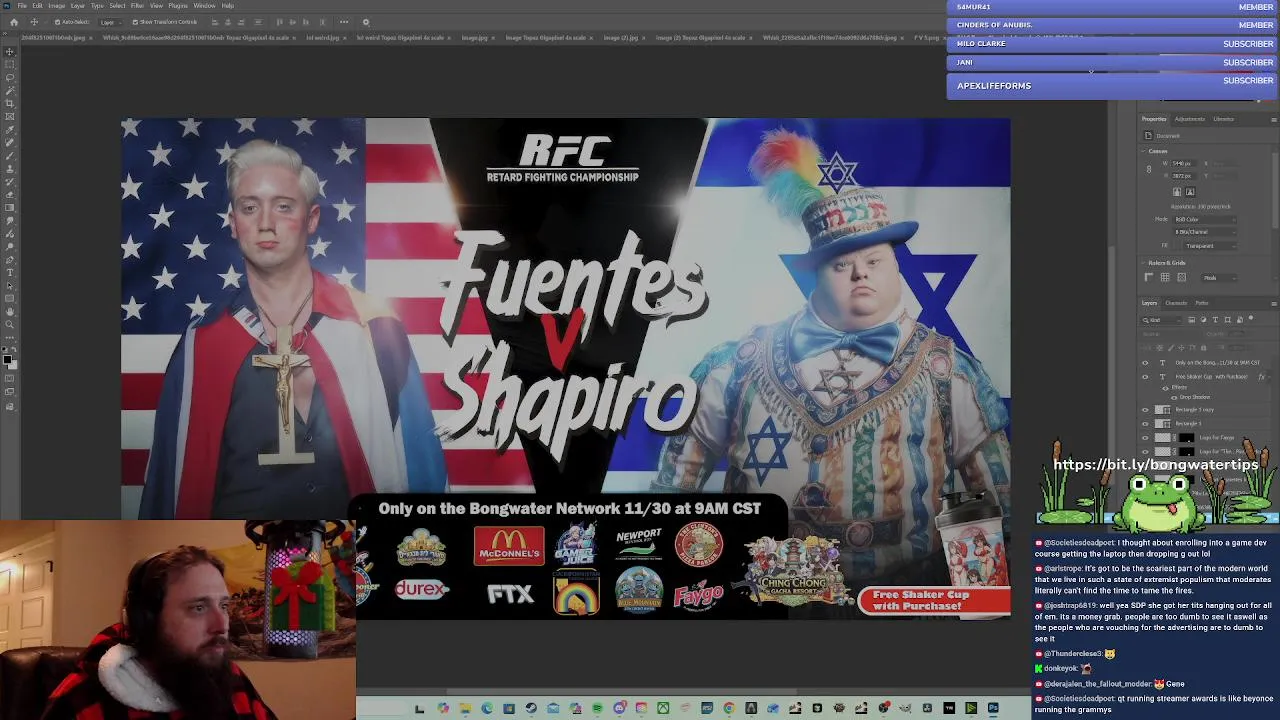Select the Healing Brush tool

pyautogui.click(x=10, y=141)
